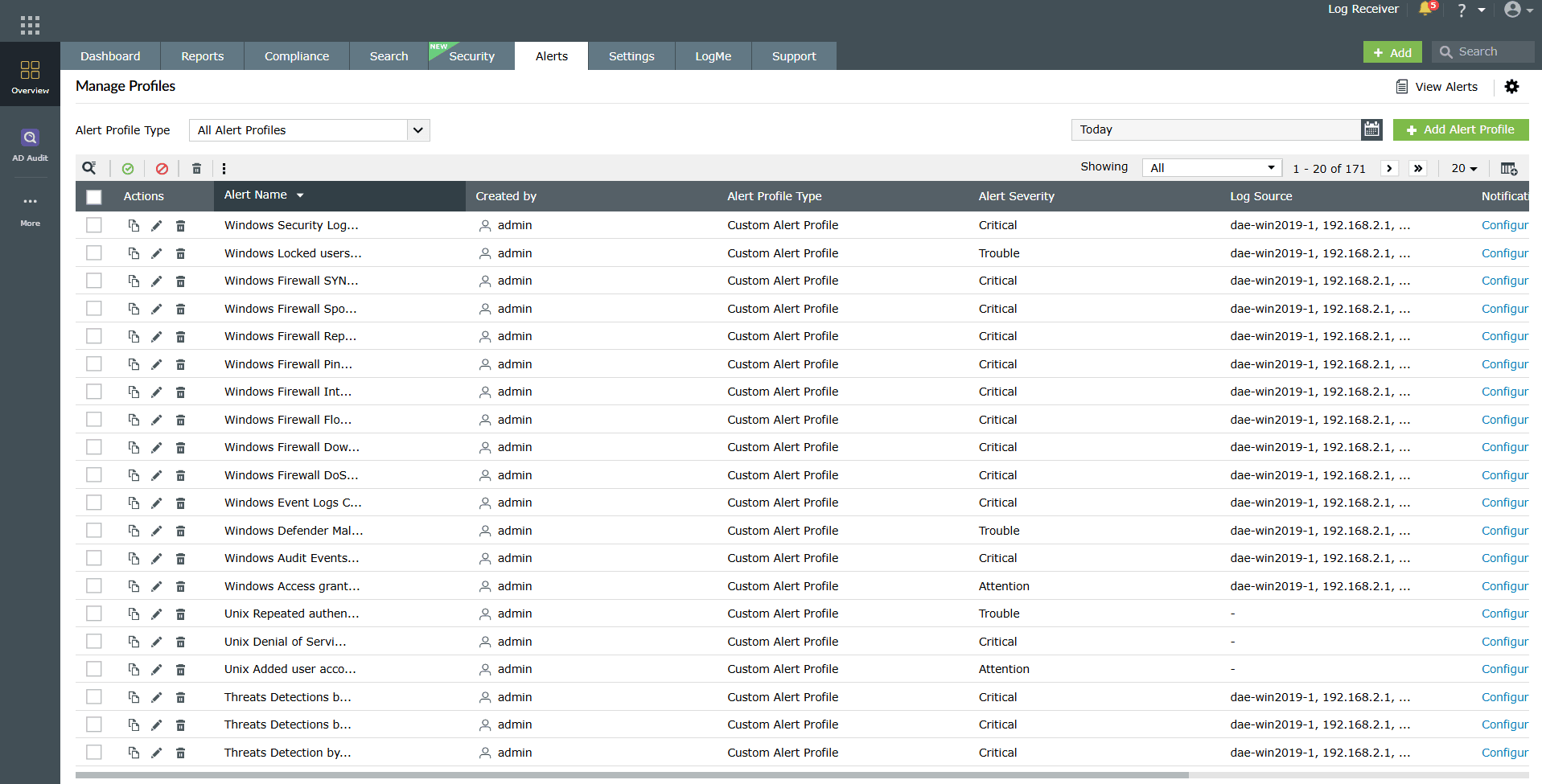This screenshot has width=1542, height=784.
Task: Click the toolbar delete trash icon
Action: coord(196,169)
